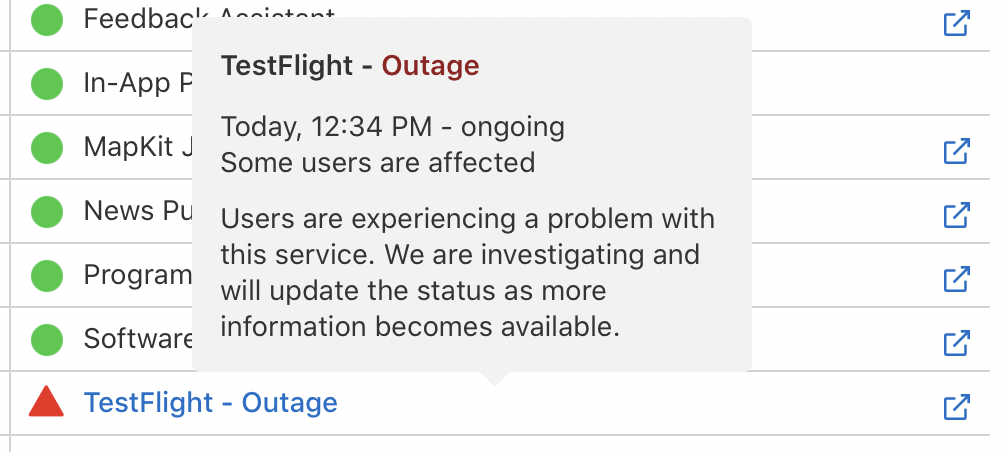Click the green status dot beside In-App
Viewport: 1006px width, 452px height.
[x=47, y=83]
